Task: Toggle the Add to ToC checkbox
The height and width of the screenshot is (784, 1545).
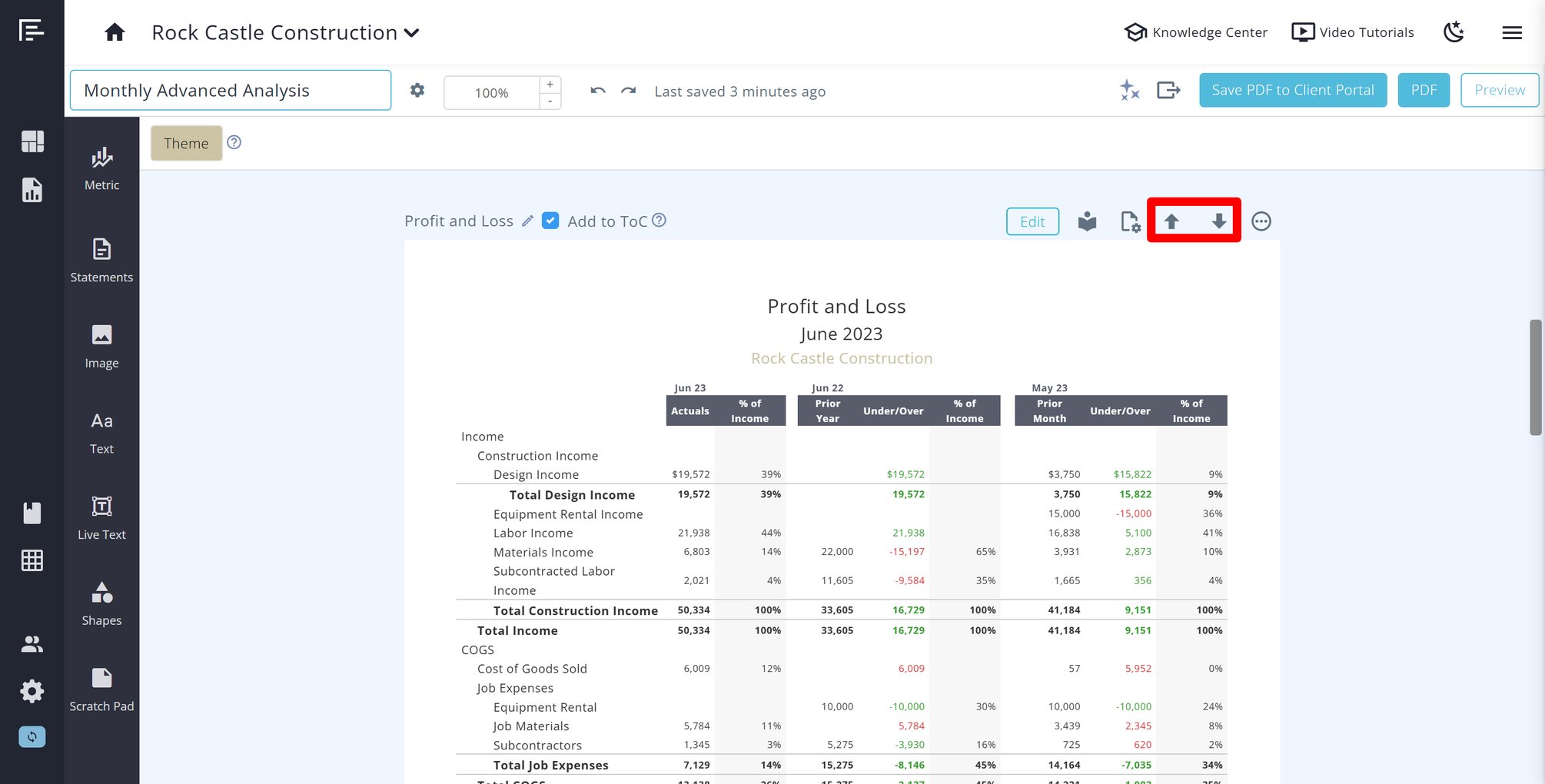Action: (x=550, y=221)
